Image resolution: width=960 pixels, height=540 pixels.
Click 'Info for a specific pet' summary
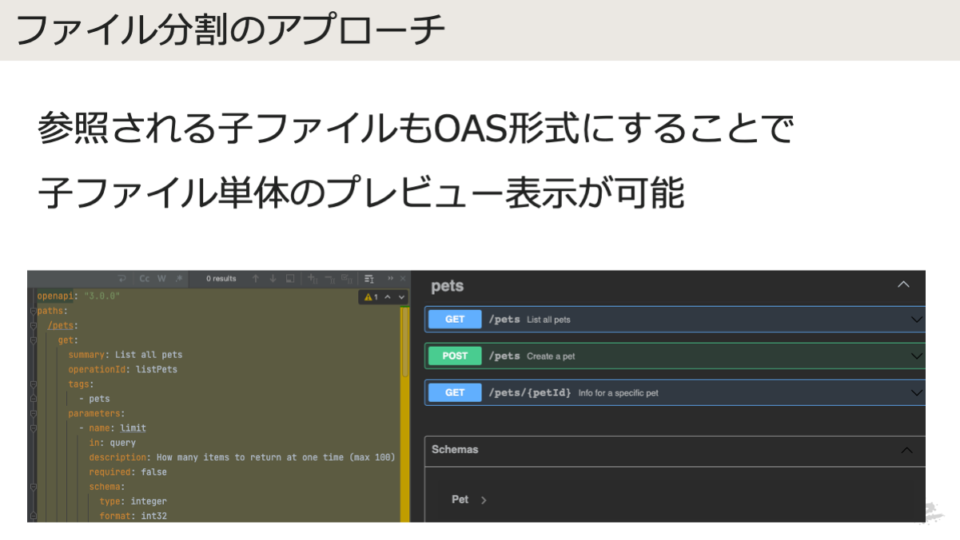coord(618,393)
